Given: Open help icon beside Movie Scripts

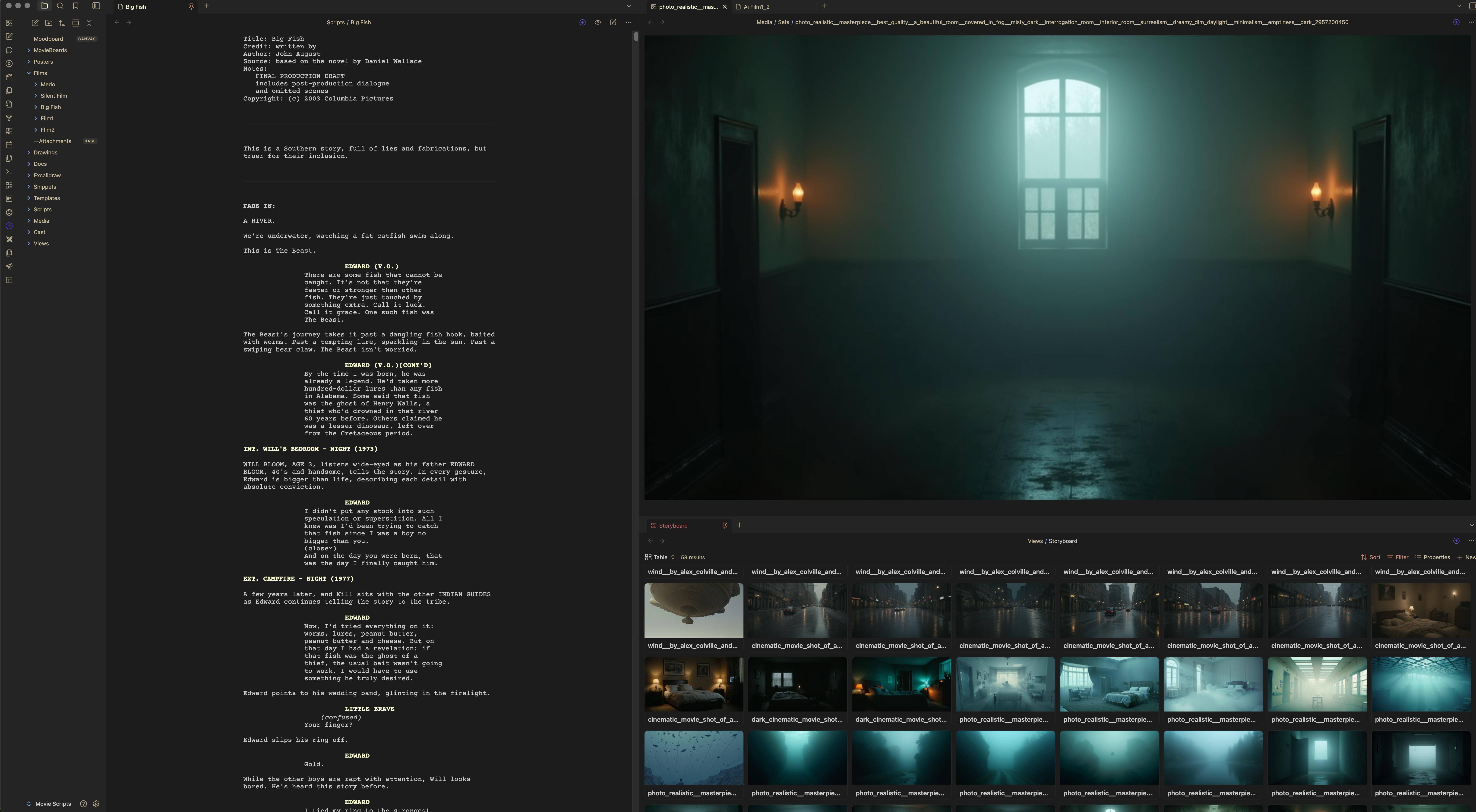Looking at the screenshot, I should coord(83,803).
